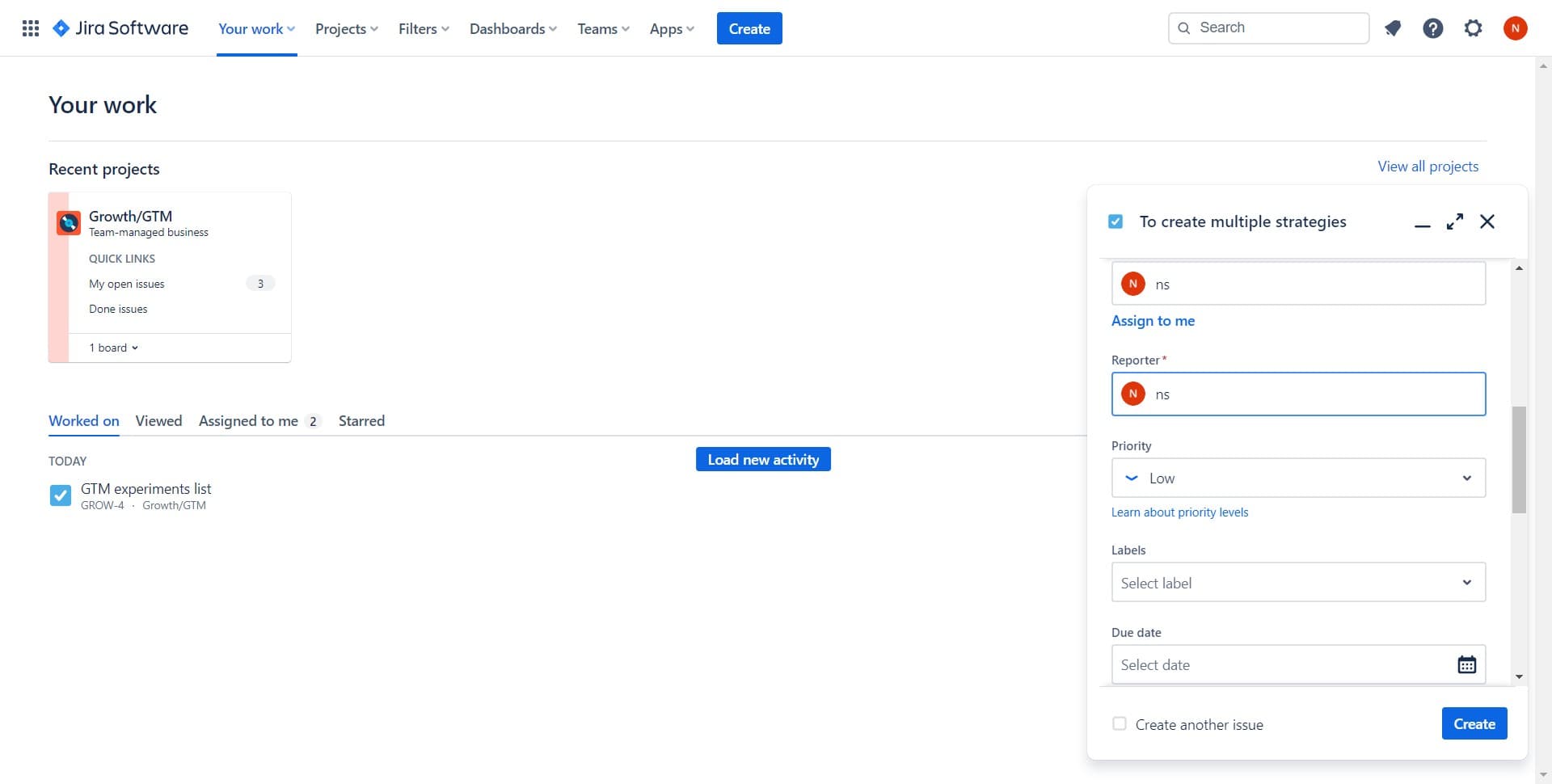The height and width of the screenshot is (784, 1552).
Task: Click your profile avatar
Action: tap(1516, 27)
